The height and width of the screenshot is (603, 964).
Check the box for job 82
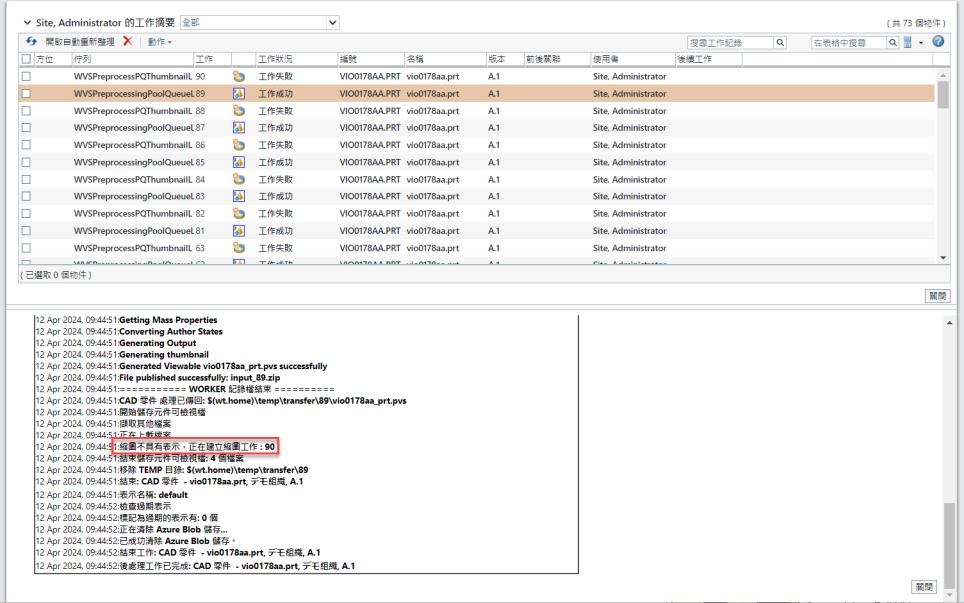point(26,213)
